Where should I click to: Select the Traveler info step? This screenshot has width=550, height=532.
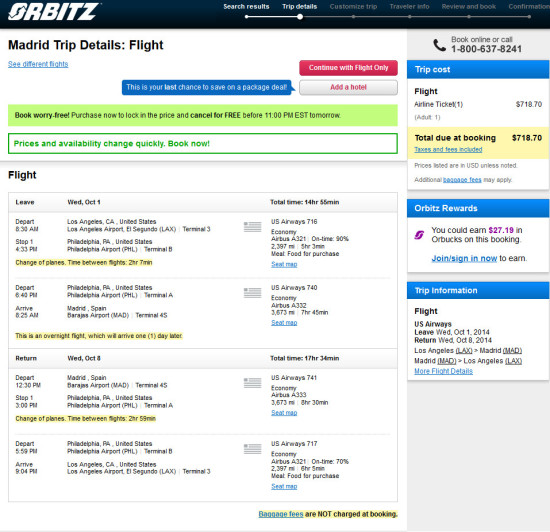[x=409, y=7]
